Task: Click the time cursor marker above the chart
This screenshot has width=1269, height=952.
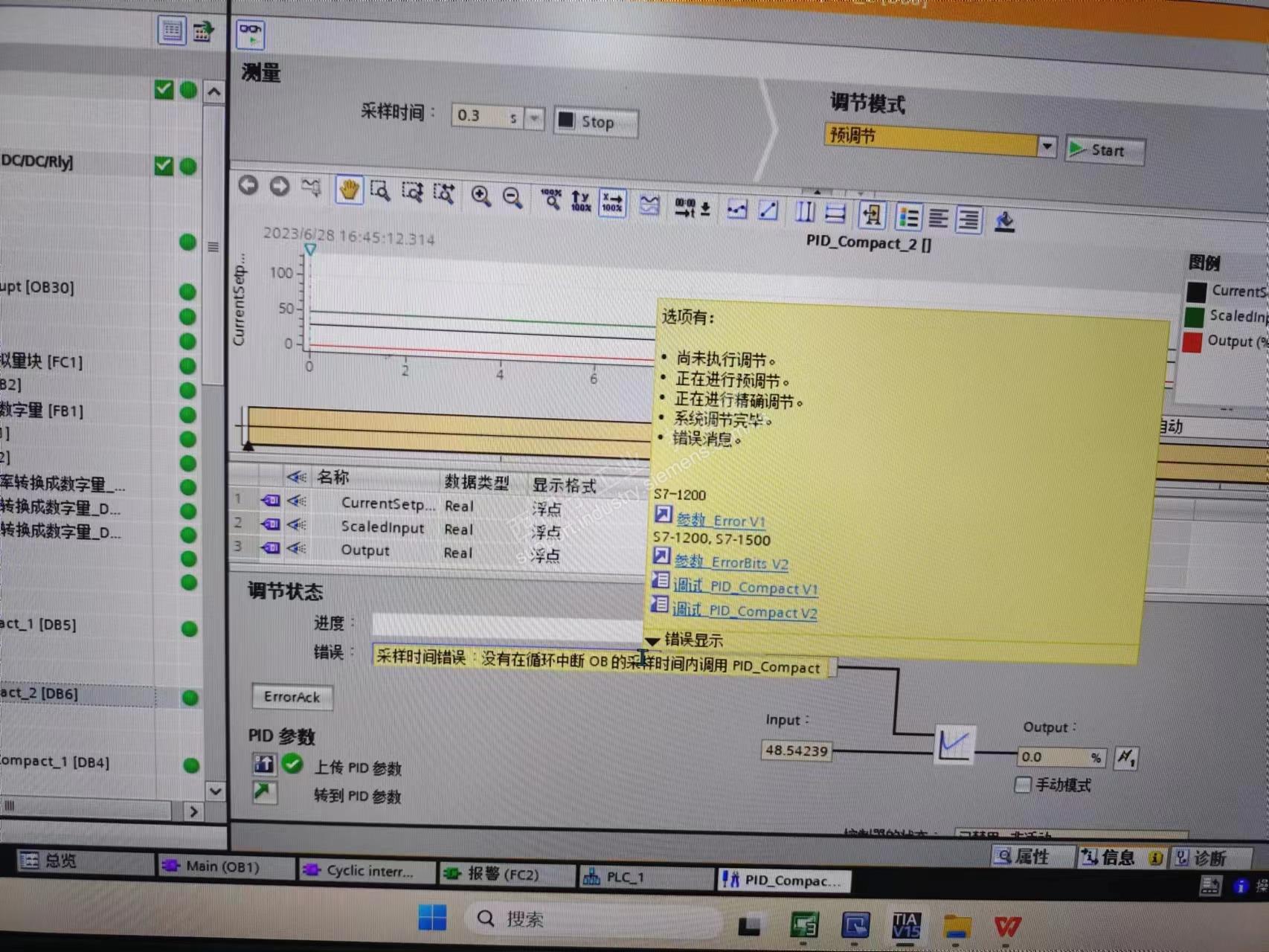Action: click(x=310, y=250)
